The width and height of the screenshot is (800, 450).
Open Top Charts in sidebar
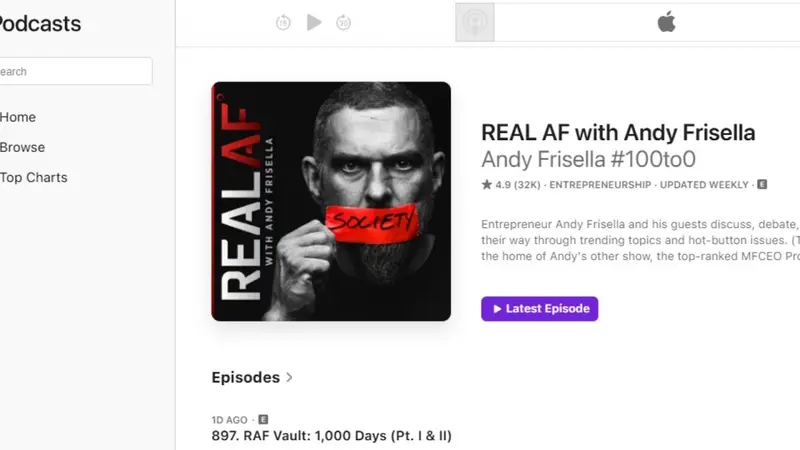click(34, 177)
